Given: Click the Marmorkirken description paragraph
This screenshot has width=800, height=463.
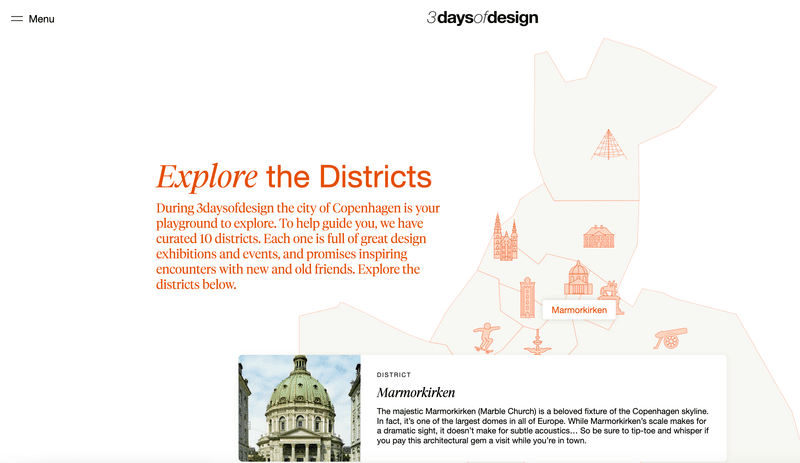Looking at the screenshot, I should click(x=543, y=426).
